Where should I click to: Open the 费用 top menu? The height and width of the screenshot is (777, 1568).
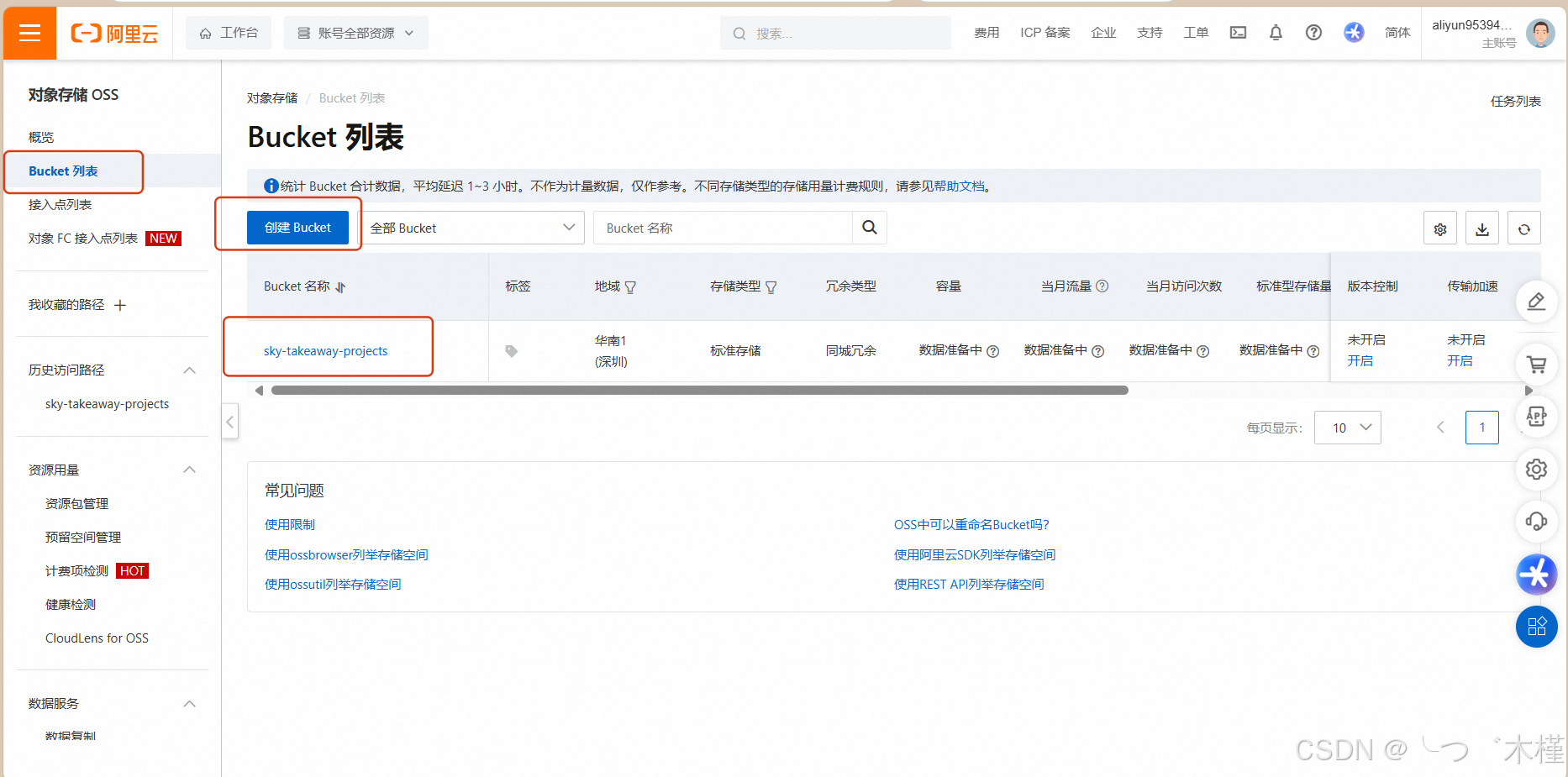point(987,33)
